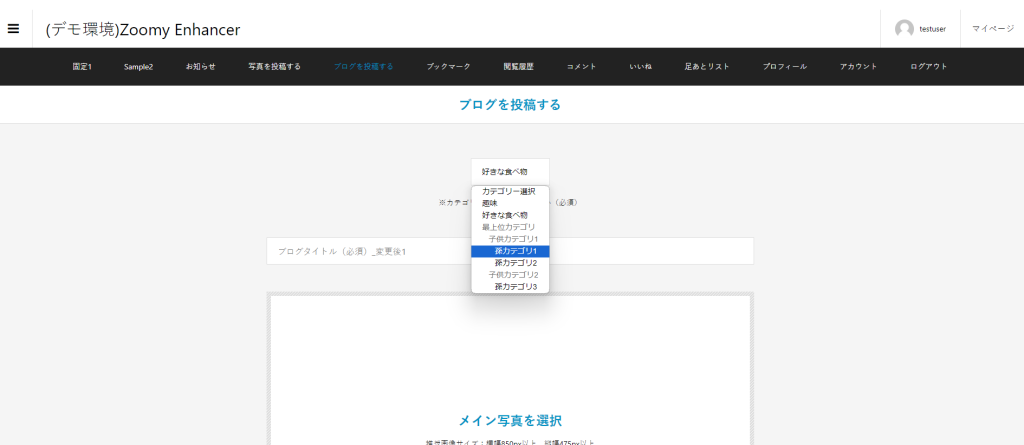The image size is (1024, 445).
Task: Click ログアウト in the navigation bar
Action: tap(928, 67)
